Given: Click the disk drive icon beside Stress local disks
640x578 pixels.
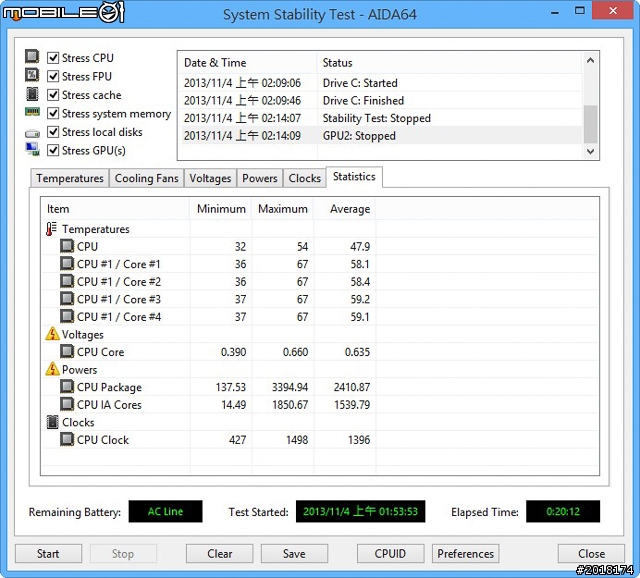Looking at the screenshot, I should 32,133.
